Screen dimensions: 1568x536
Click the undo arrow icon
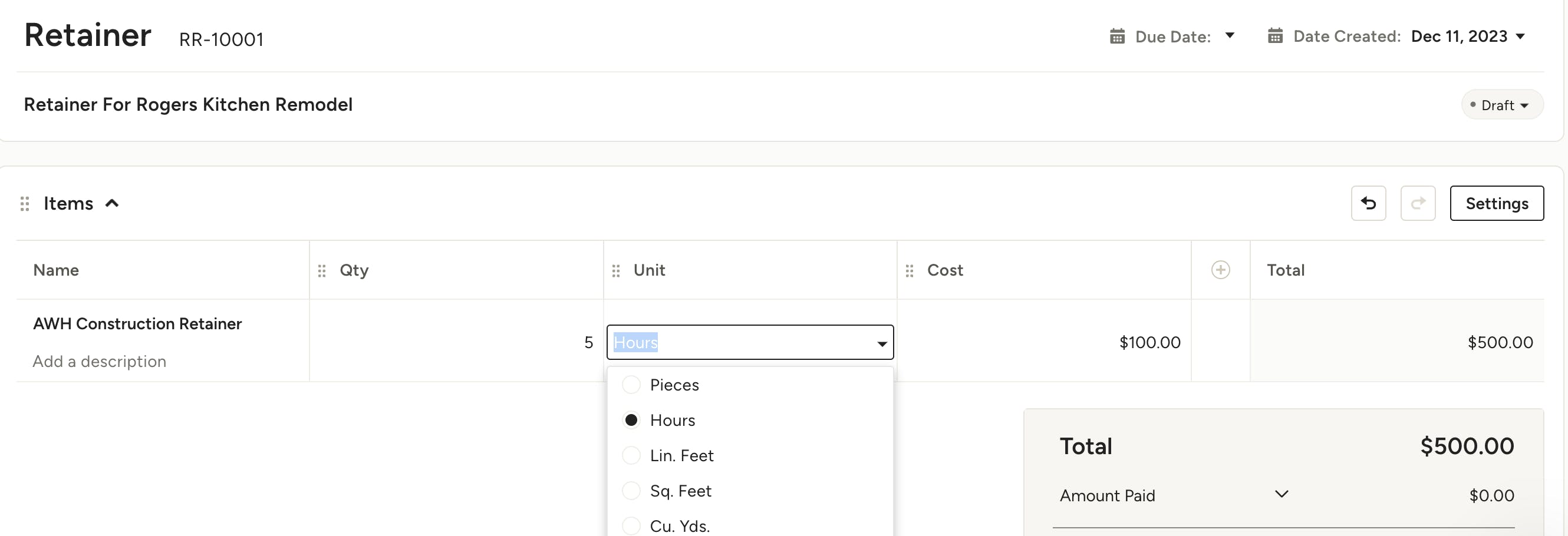(1368, 203)
